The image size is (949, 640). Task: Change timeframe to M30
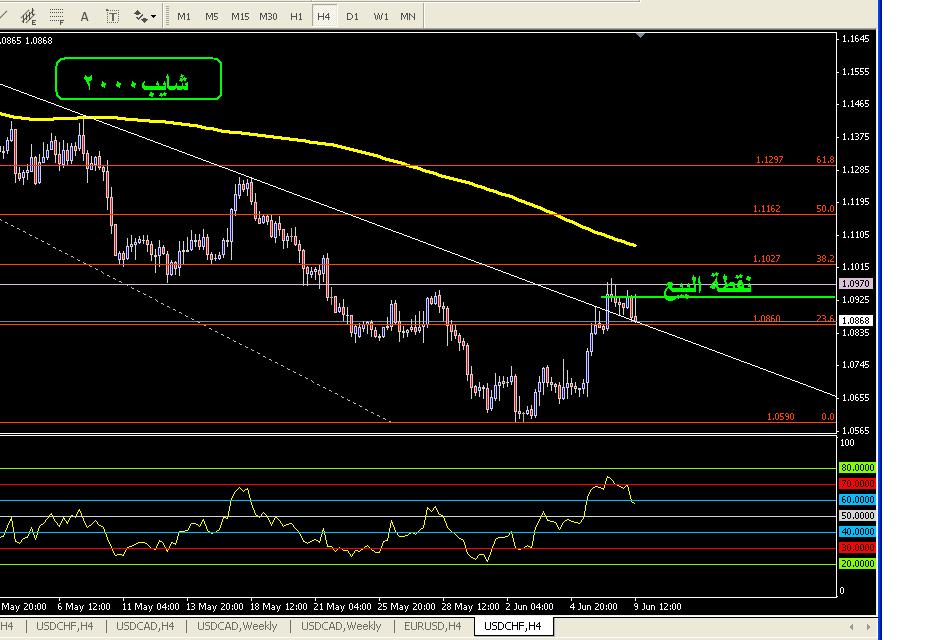pyautogui.click(x=268, y=16)
